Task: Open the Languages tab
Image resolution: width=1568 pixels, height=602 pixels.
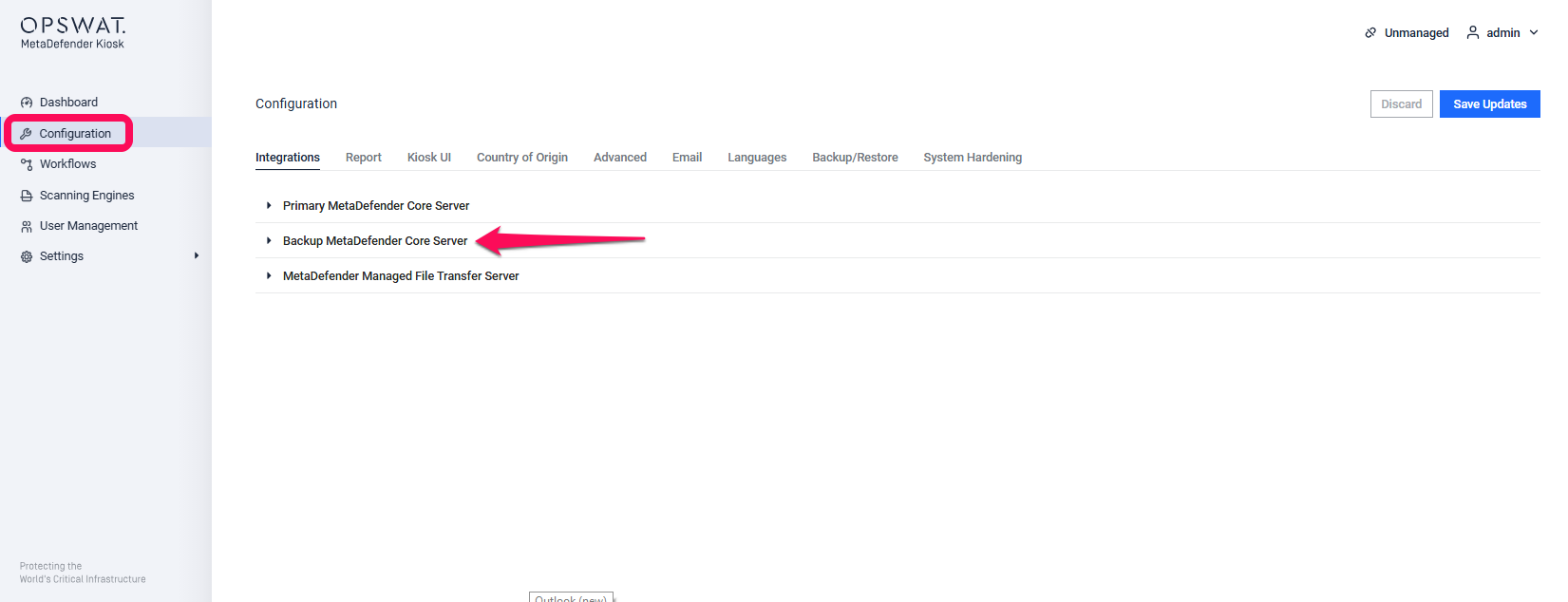Action: pos(757,158)
